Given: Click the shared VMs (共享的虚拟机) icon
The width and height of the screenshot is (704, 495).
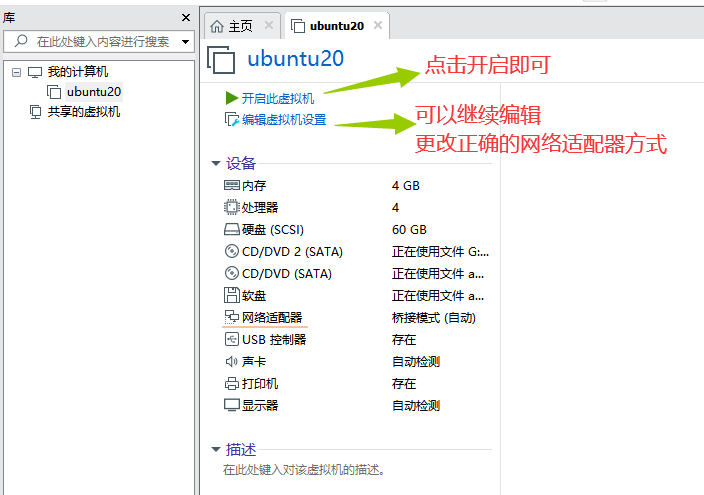Looking at the screenshot, I should [35, 111].
